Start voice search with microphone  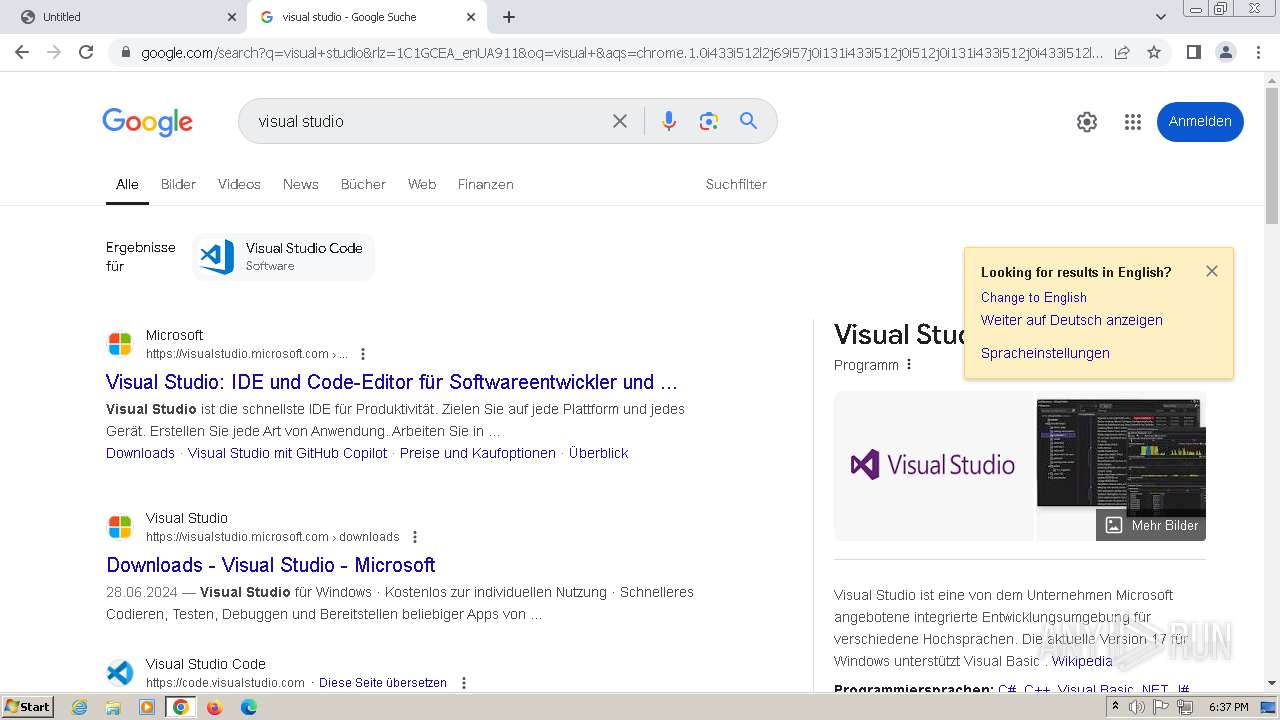[x=669, y=121]
